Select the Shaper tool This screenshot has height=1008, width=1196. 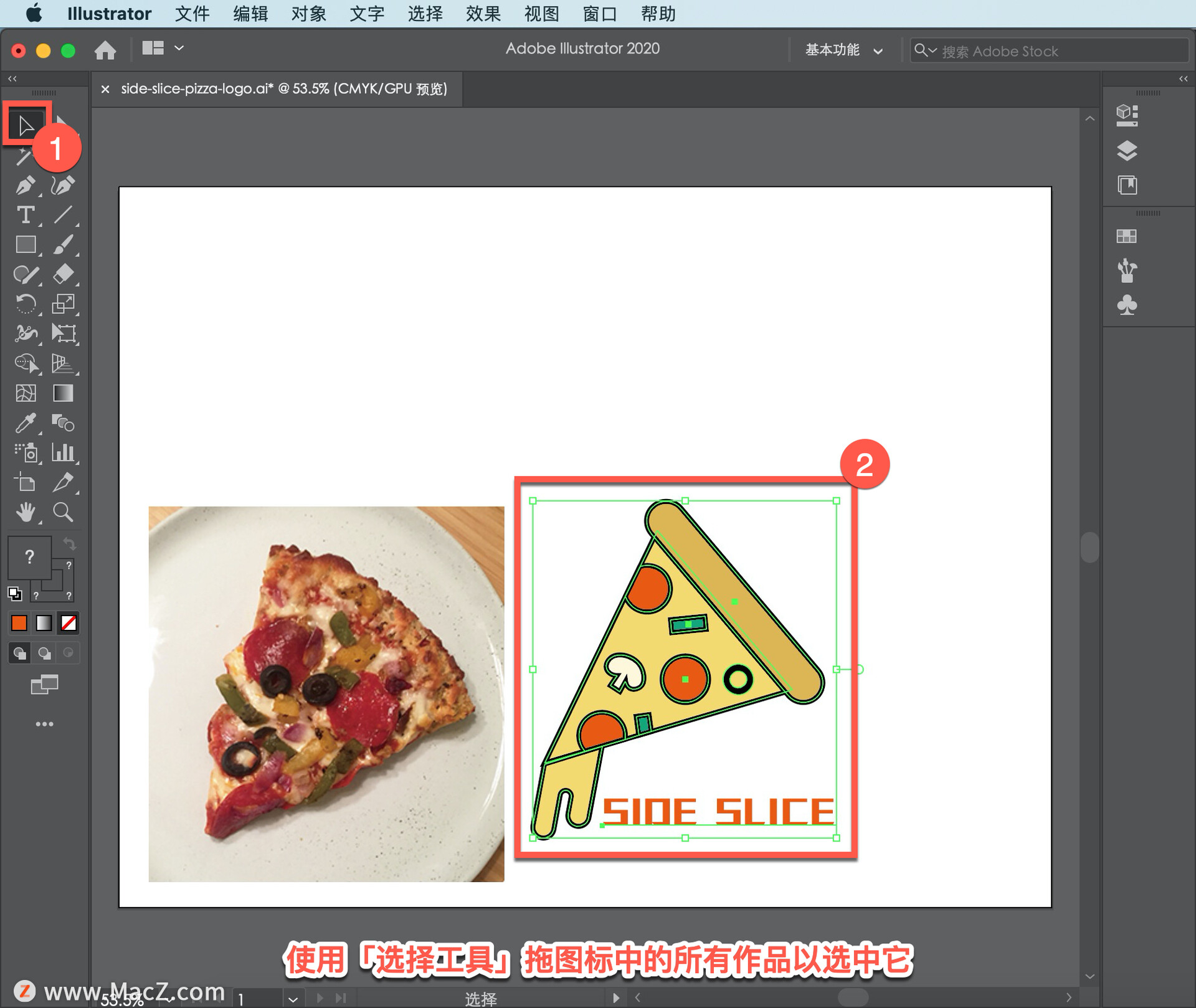26,274
